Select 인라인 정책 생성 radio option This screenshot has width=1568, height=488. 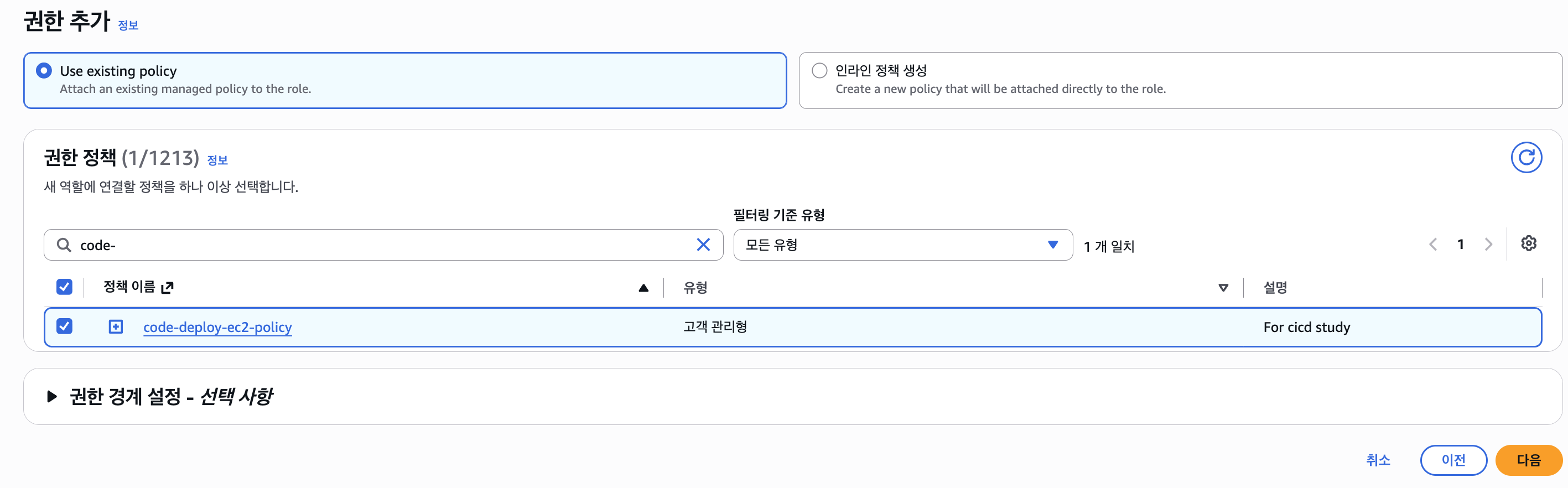pos(819,71)
